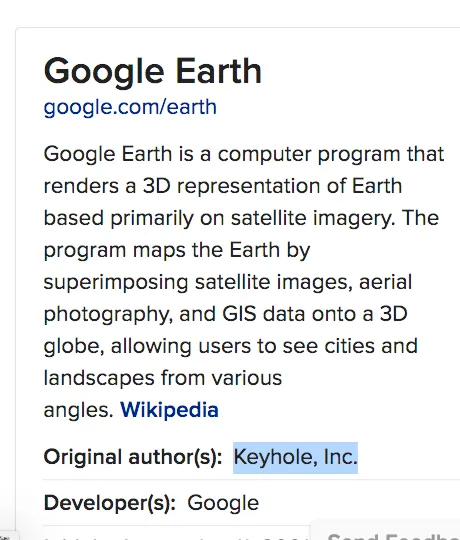
Task: Click 'superimposing' in the description
Action: click(x=116, y=283)
